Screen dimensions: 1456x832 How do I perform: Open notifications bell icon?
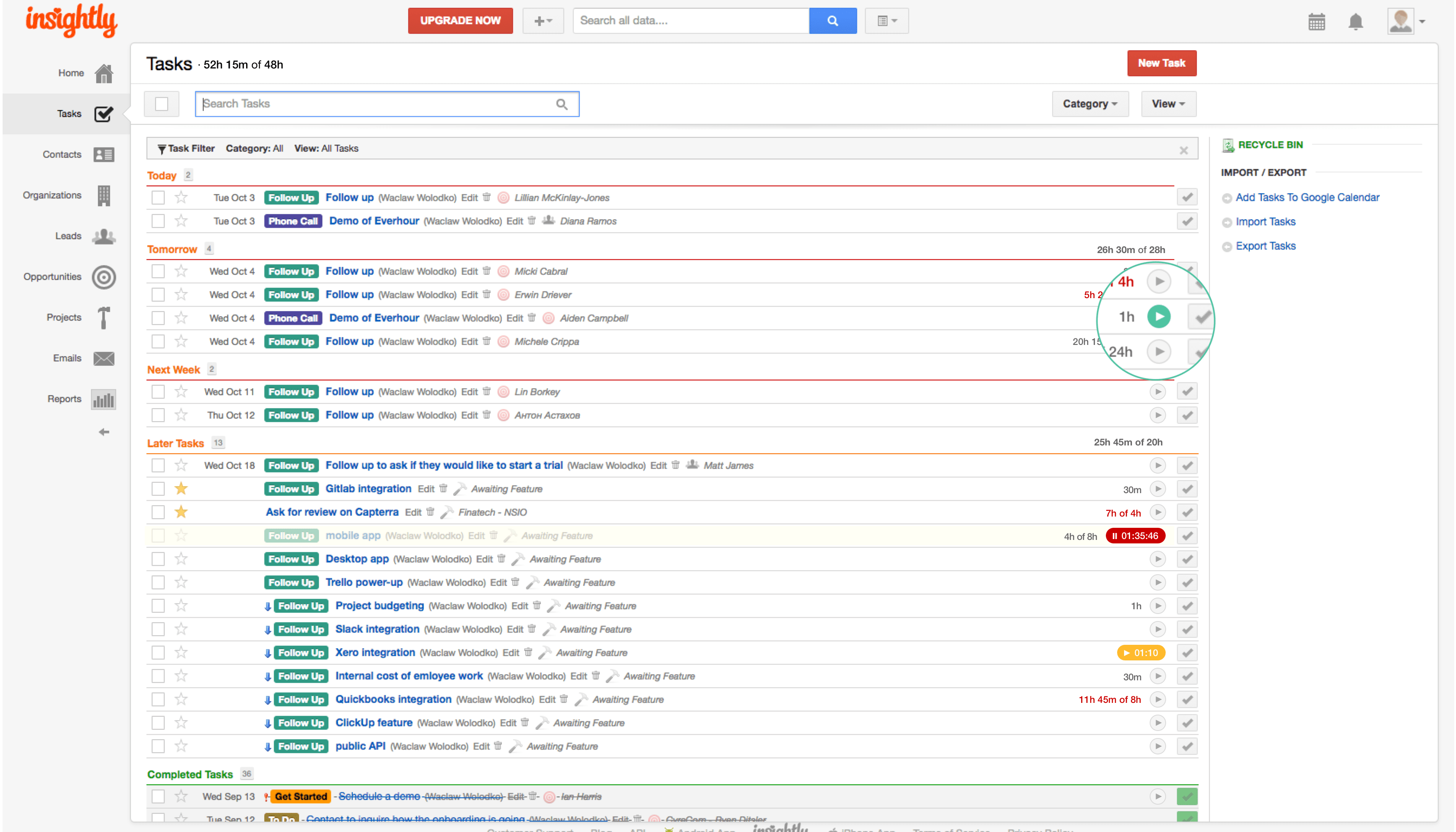point(1355,22)
